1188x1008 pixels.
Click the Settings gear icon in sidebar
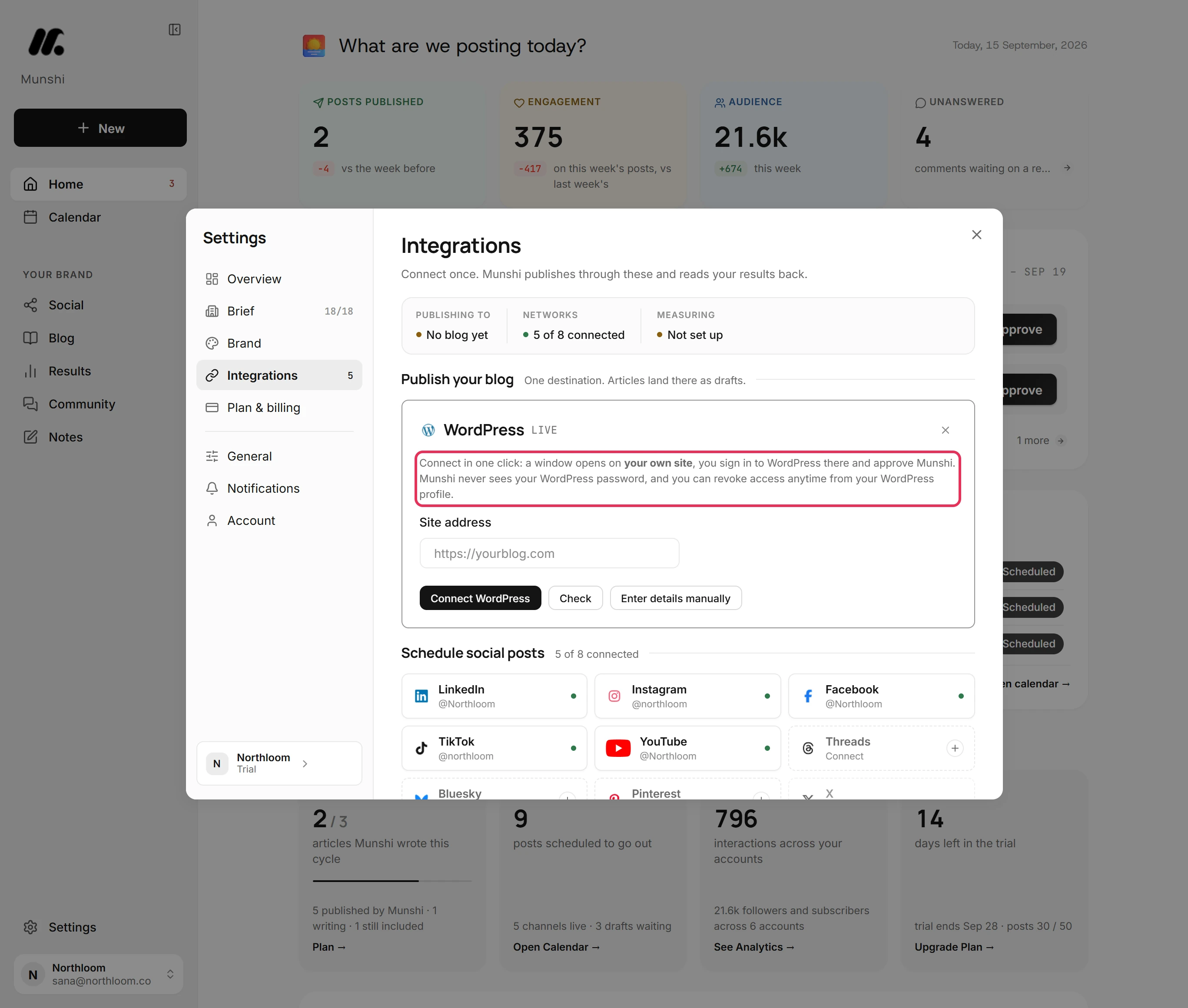tap(30, 927)
